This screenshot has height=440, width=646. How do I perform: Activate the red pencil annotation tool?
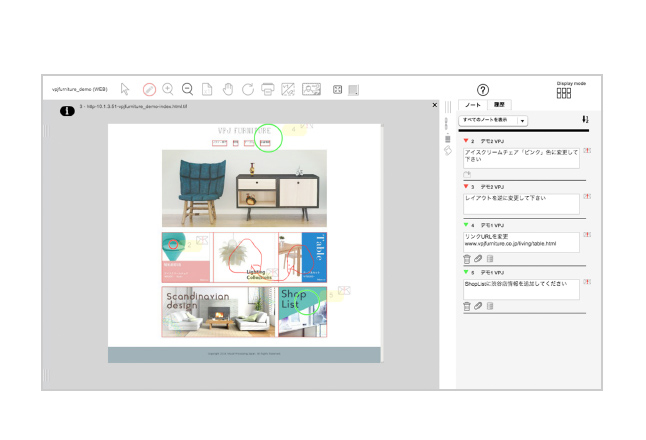pos(149,89)
